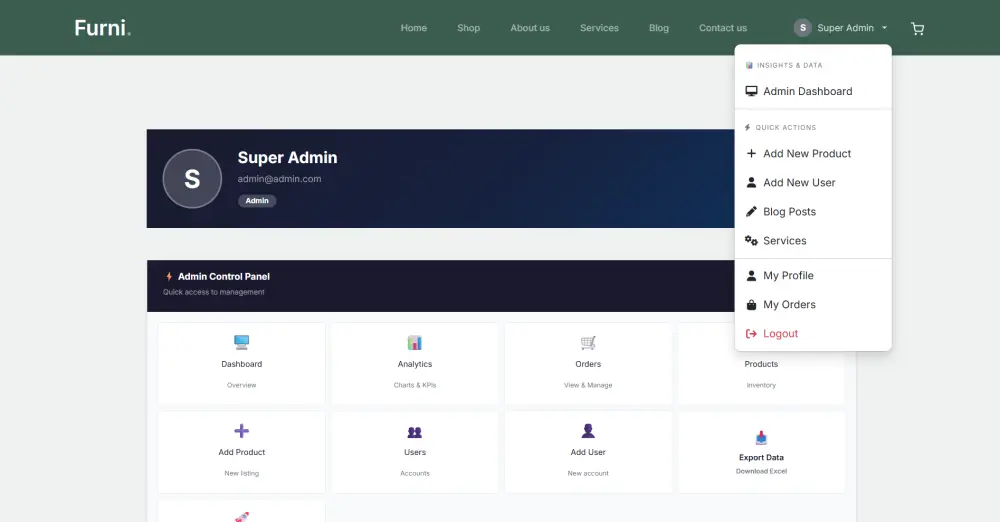Image resolution: width=1000 pixels, height=522 pixels.
Task: Open the shopping cart icon
Action: pyautogui.click(x=917, y=28)
